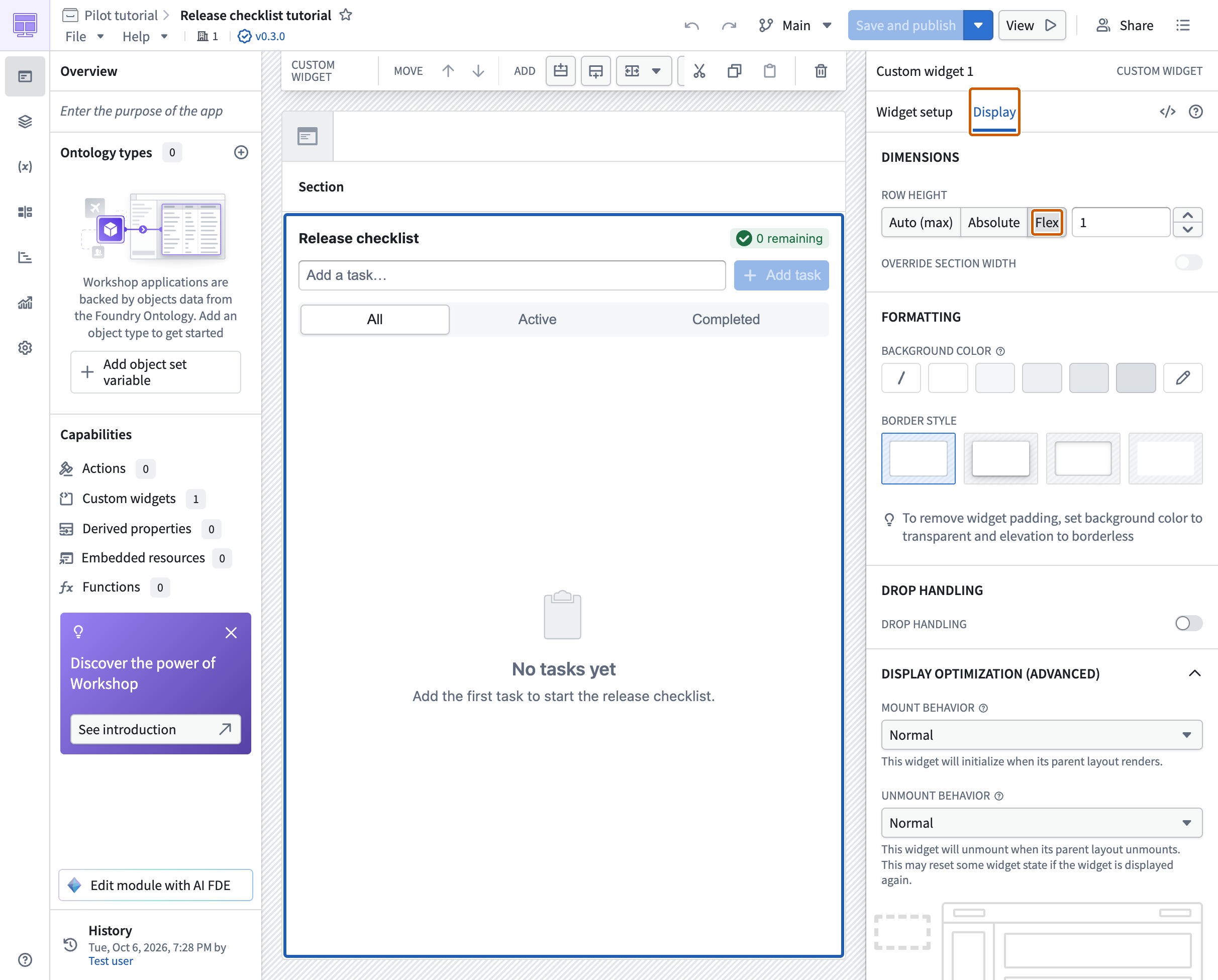This screenshot has width=1218, height=980.
Task: Move widget up with arrow icon
Action: click(448, 71)
